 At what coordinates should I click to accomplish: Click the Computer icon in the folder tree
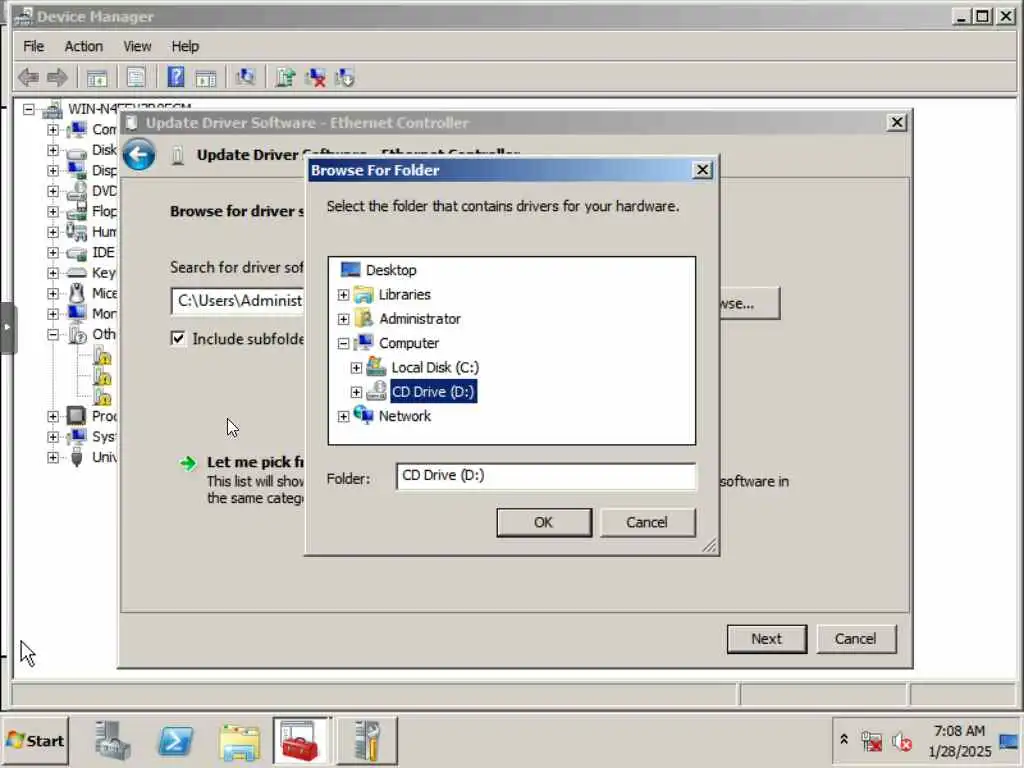coord(364,343)
